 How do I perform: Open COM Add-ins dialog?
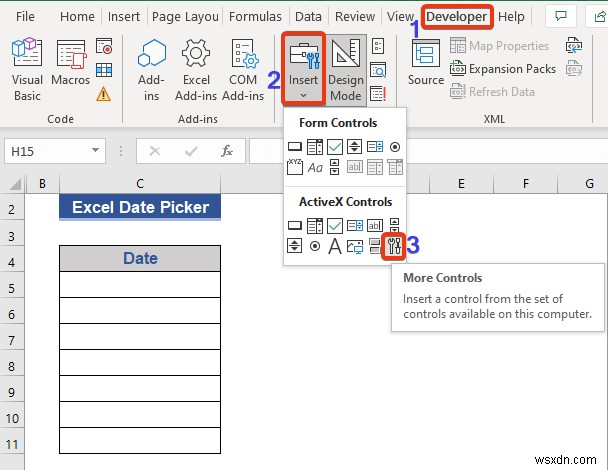point(243,70)
